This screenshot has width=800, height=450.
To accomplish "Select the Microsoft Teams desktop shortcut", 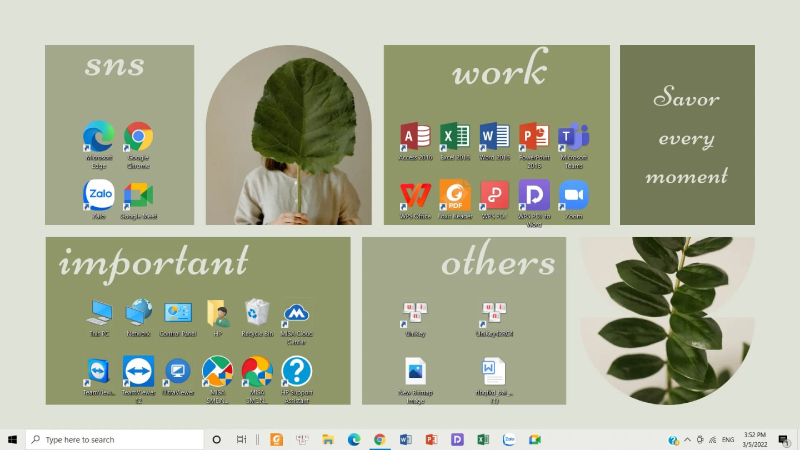I will pyautogui.click(x=574, y=145).
